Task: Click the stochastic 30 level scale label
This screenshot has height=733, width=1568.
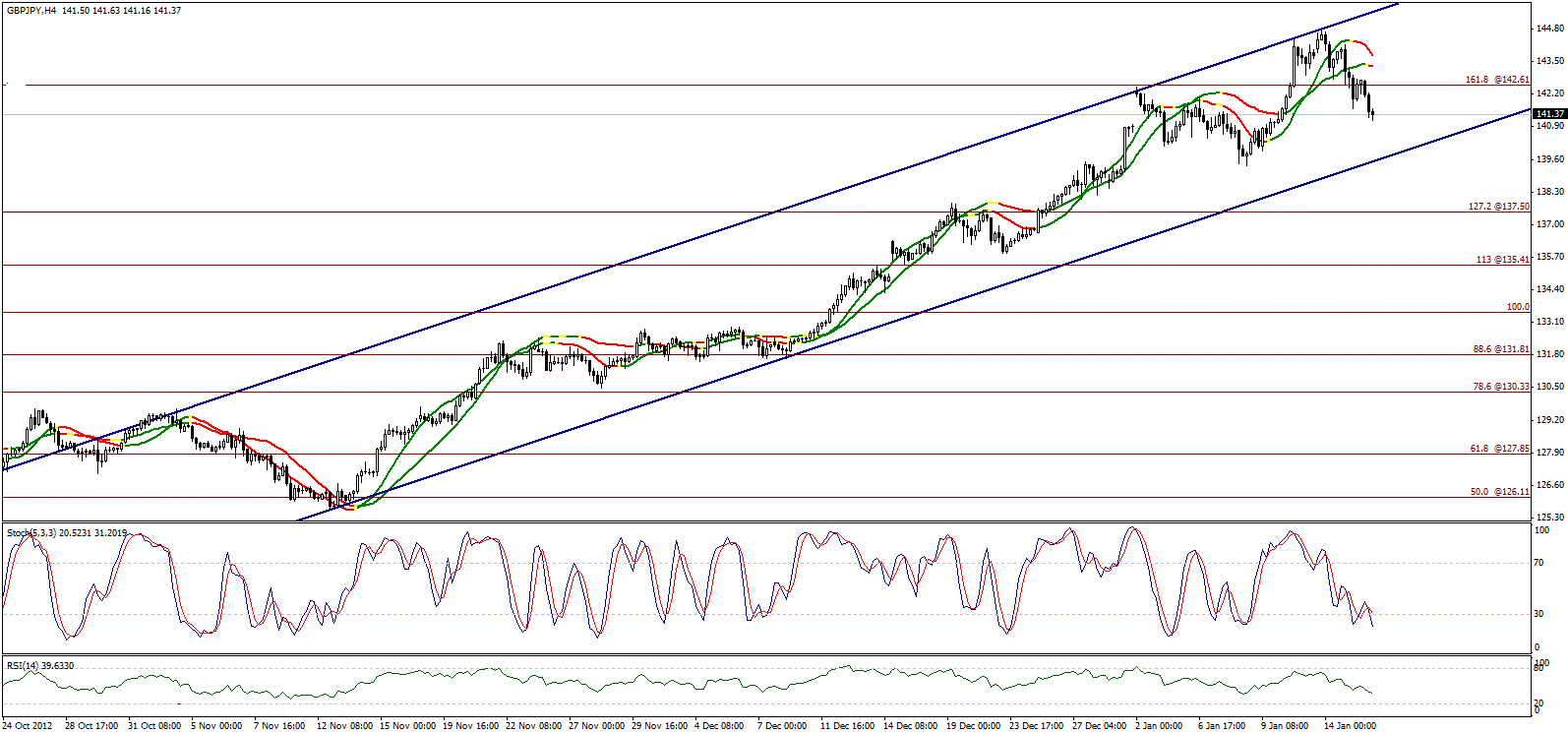Action: tap(1539, 614)
